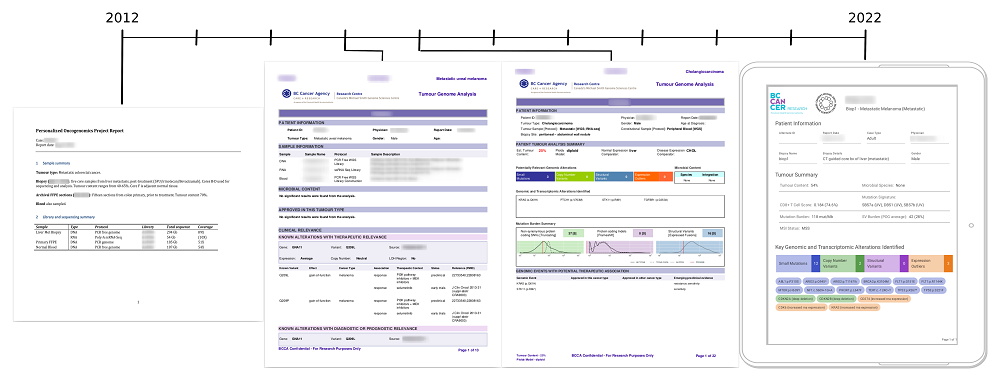
Task: Click the Microbial Content Species/Integration table
Action: [700, 176]
